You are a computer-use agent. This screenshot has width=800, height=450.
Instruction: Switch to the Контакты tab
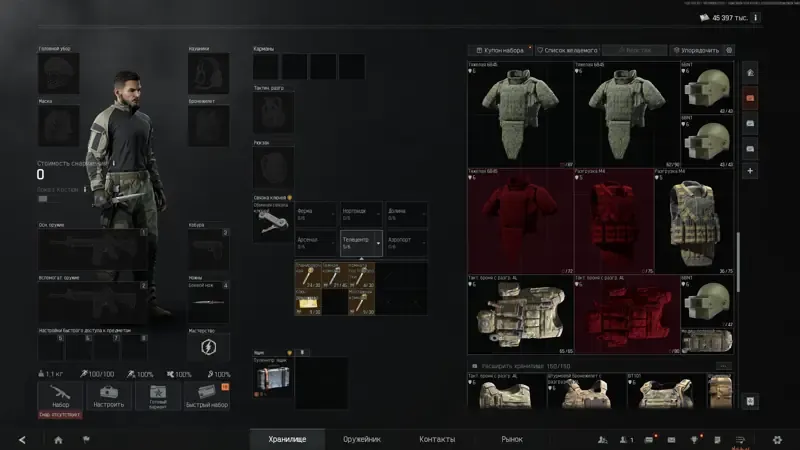[x=437, y=439]
